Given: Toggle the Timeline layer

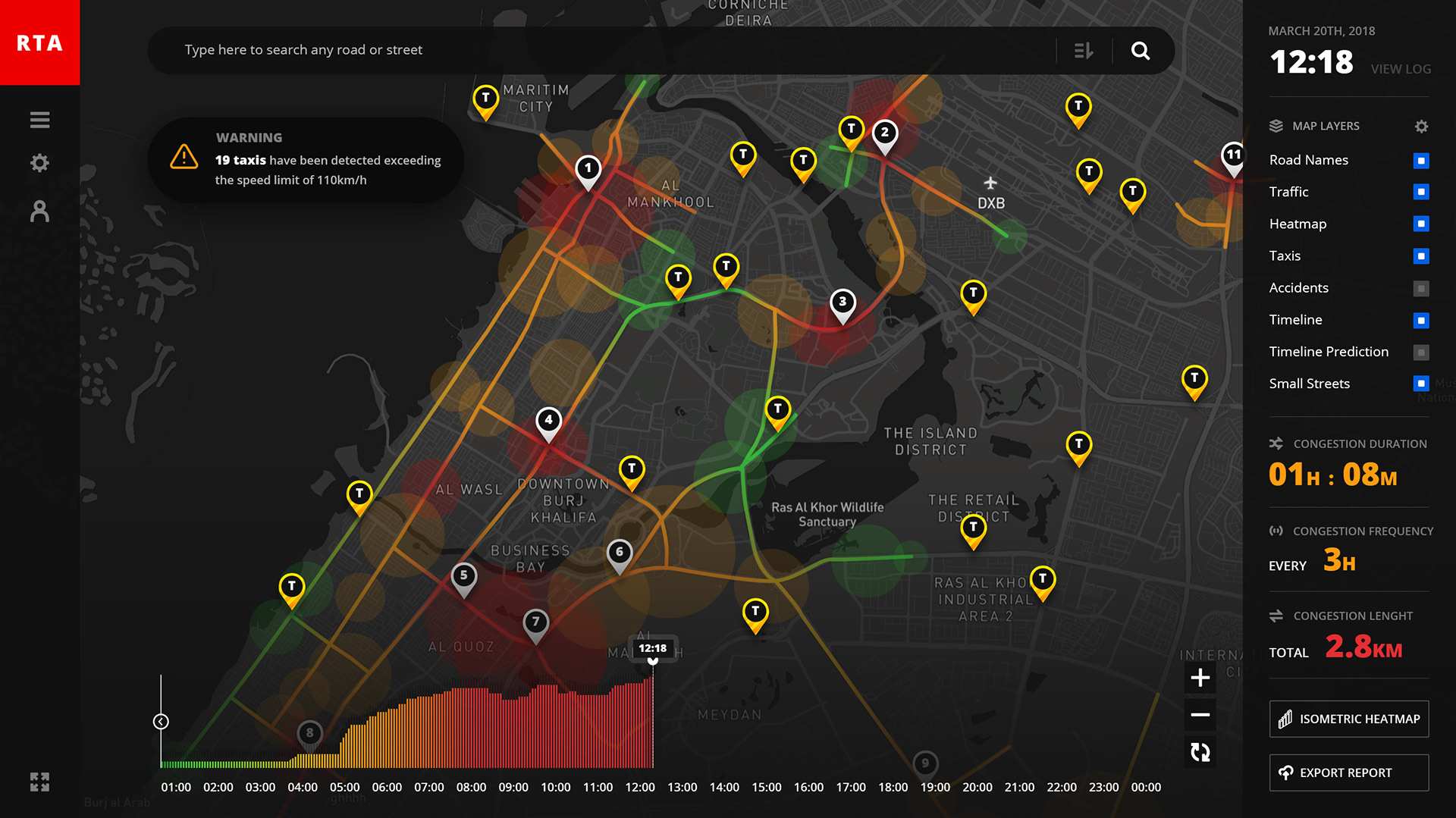Looking at the screenshot, I should (x=1422, y=321).
